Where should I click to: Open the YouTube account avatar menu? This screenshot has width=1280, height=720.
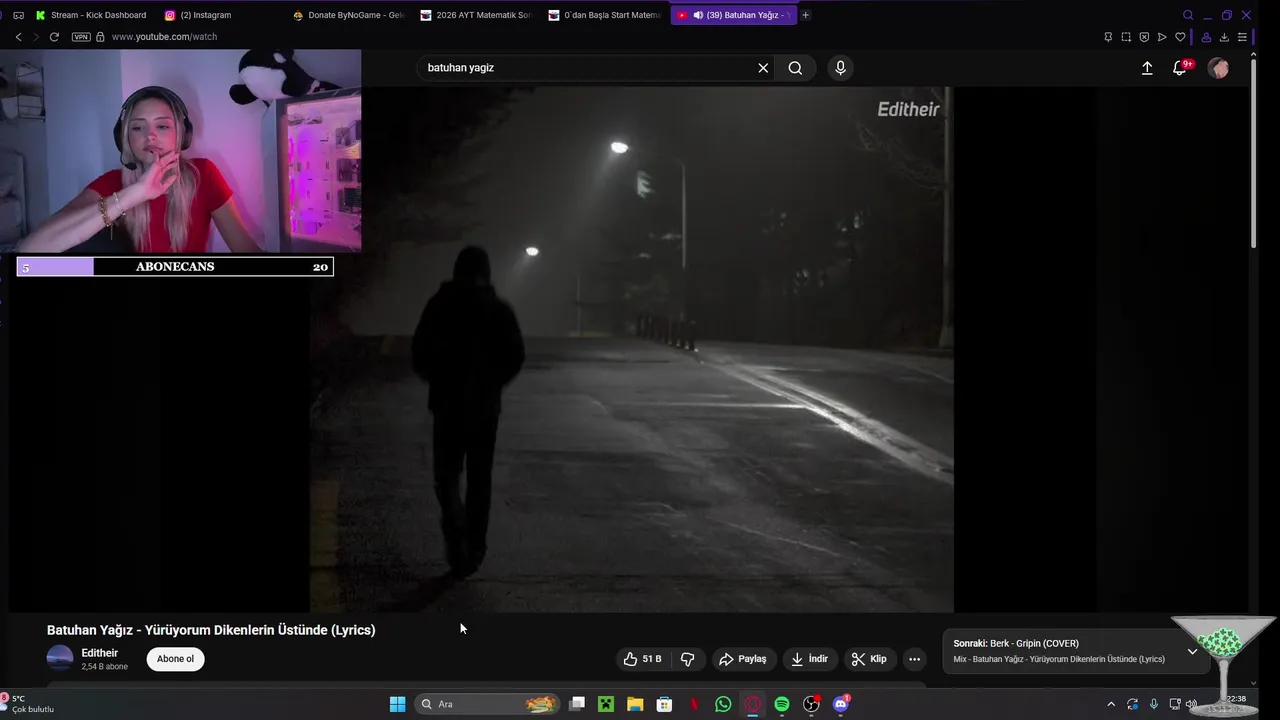pyautogui.click(x=1218, y=68)
